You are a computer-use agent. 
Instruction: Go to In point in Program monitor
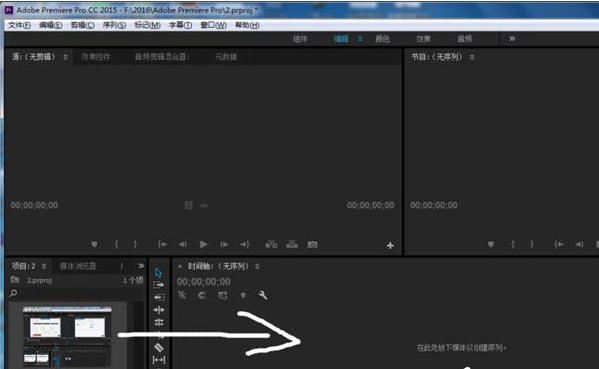pyautogui.click(x=559, y=244)
